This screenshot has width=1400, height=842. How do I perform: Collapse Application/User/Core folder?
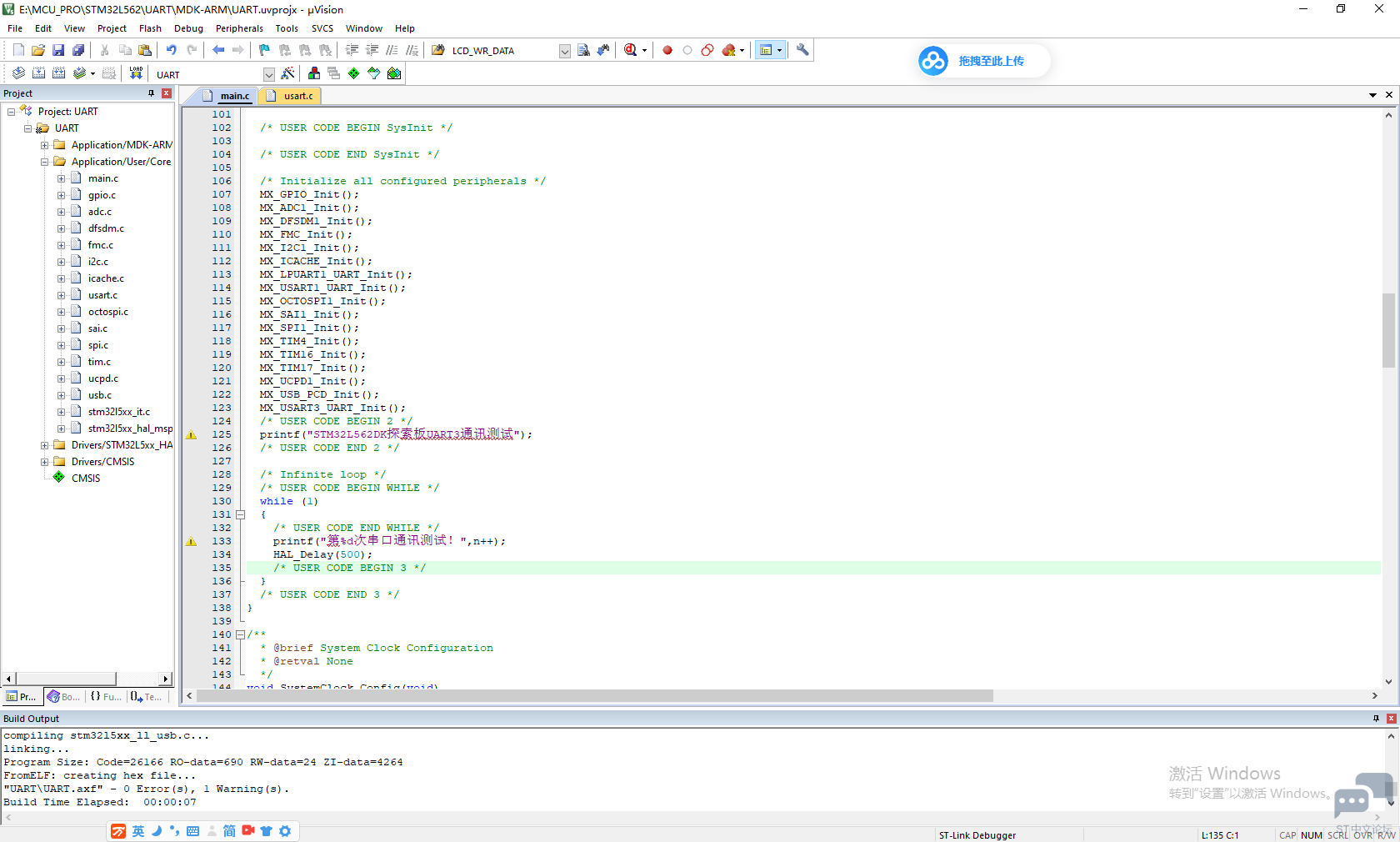coord(44,162)
